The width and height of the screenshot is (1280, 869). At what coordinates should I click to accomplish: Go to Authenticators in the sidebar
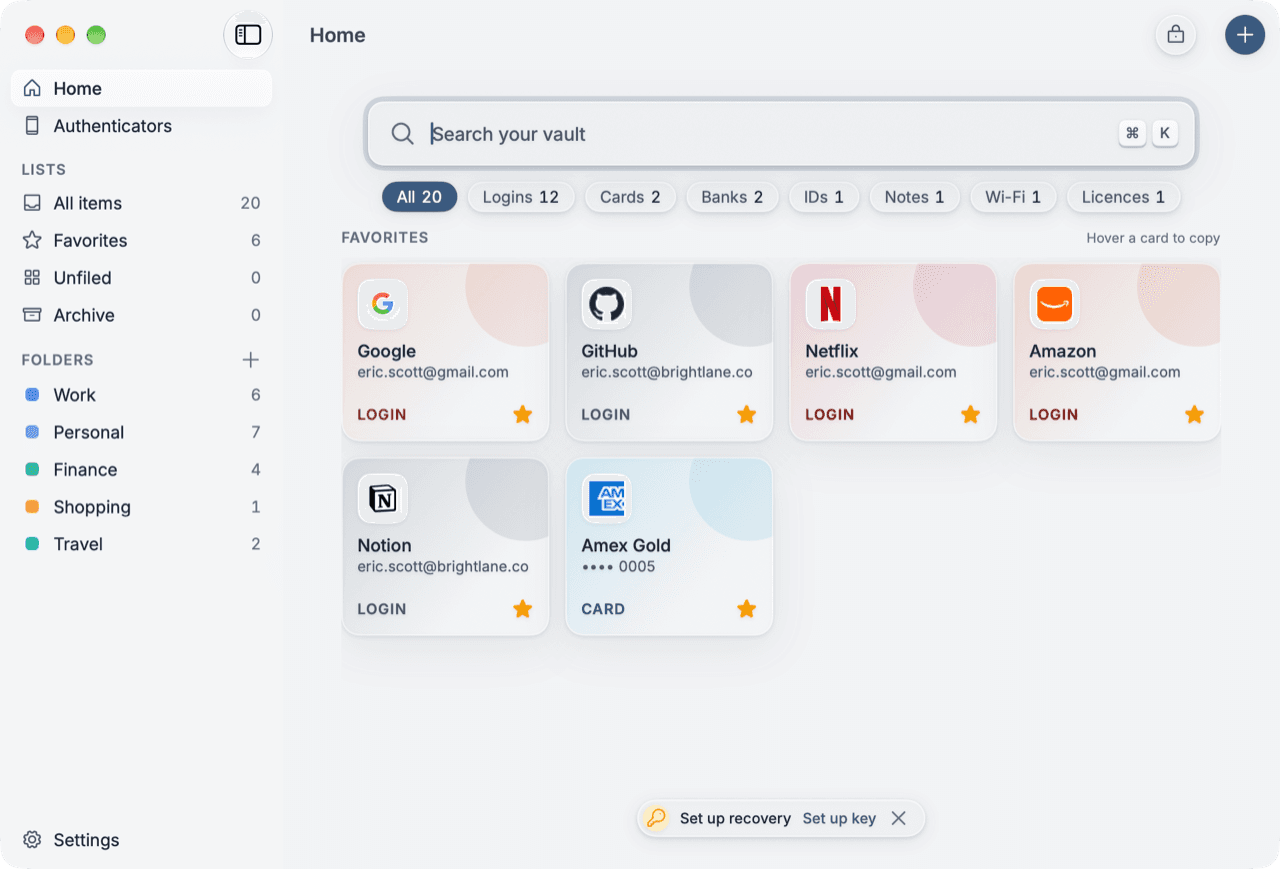[x=141, y=126]
